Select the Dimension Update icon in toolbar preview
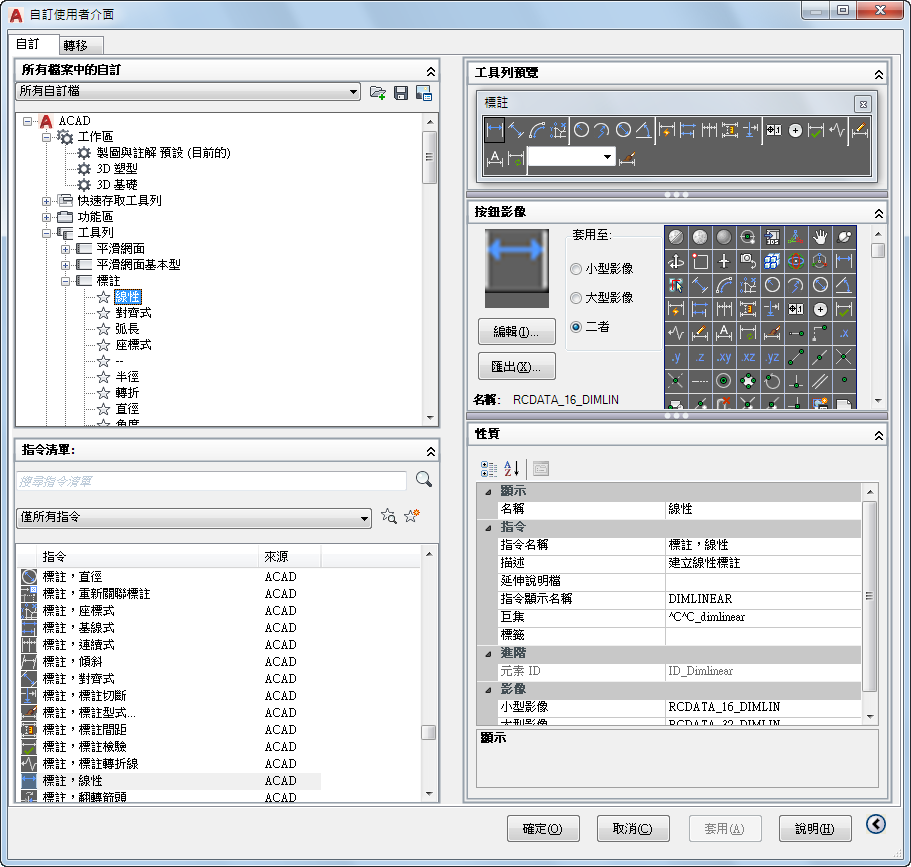Screen dimensions: 911x867 point(515,157)
